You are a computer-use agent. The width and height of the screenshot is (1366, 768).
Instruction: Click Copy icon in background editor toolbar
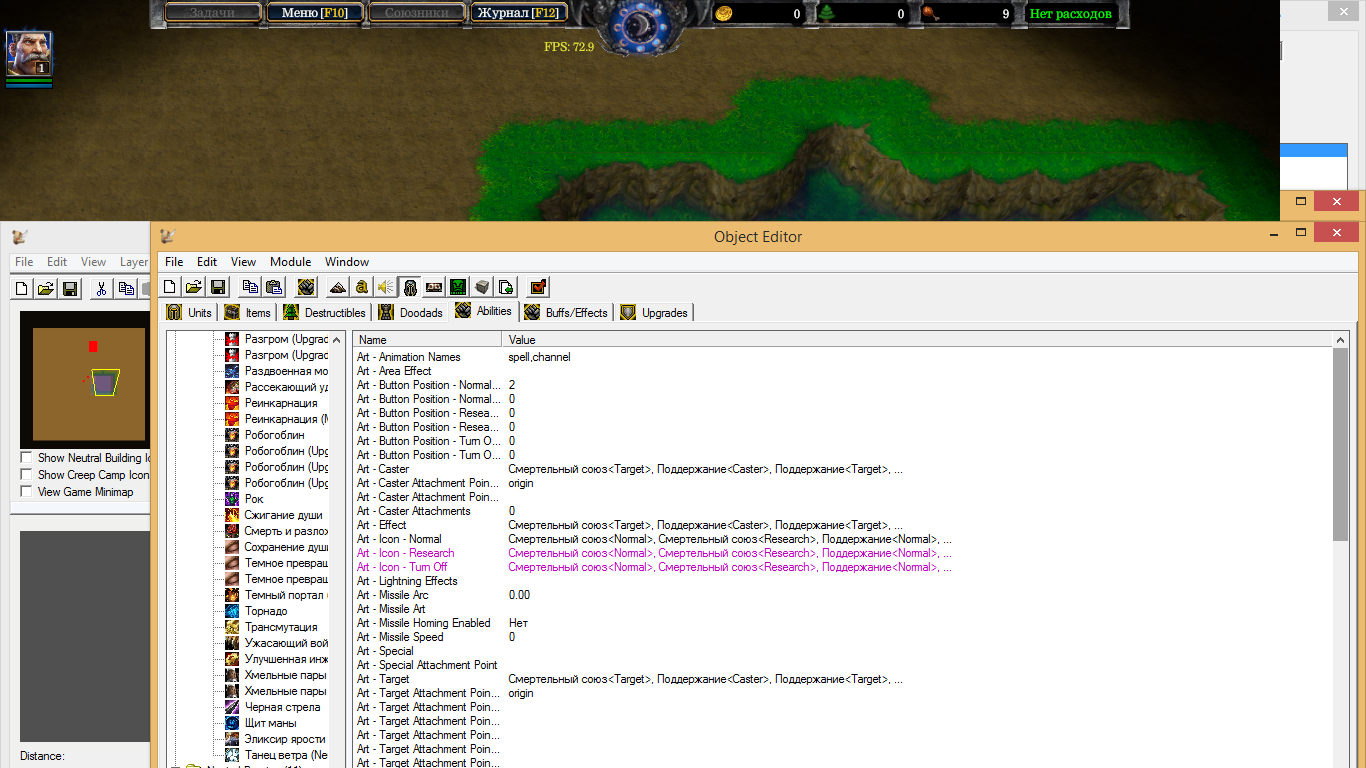[x=126, y=289]
